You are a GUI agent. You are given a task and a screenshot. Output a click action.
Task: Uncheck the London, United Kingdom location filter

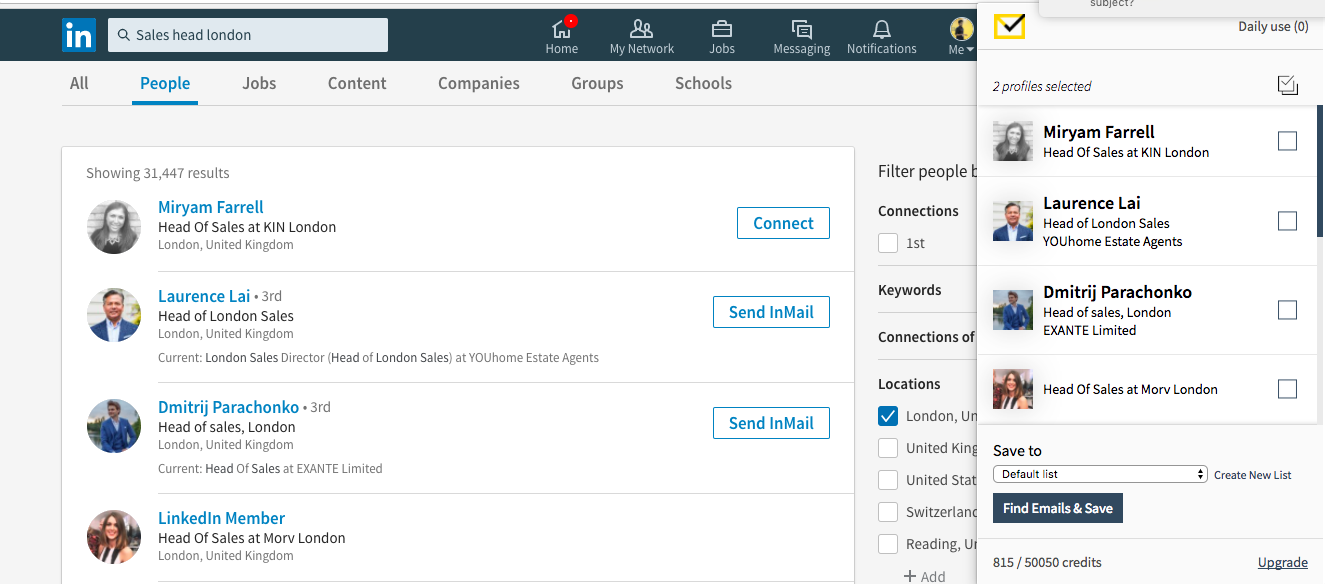point(888,416)
